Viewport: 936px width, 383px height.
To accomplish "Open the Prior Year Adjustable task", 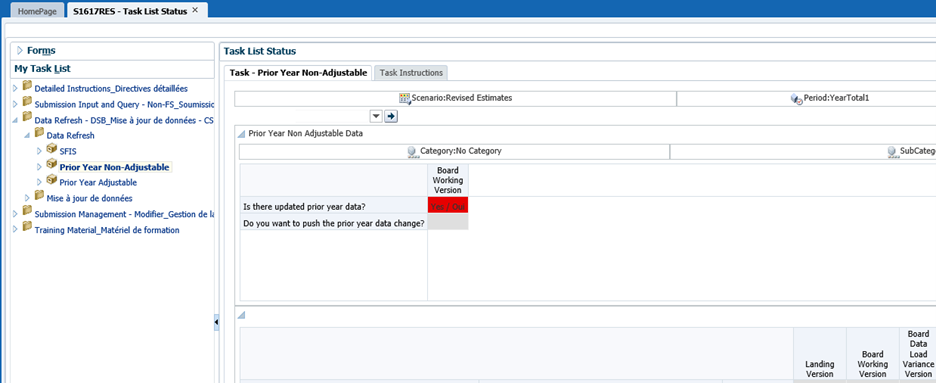I will pos(98,183).
